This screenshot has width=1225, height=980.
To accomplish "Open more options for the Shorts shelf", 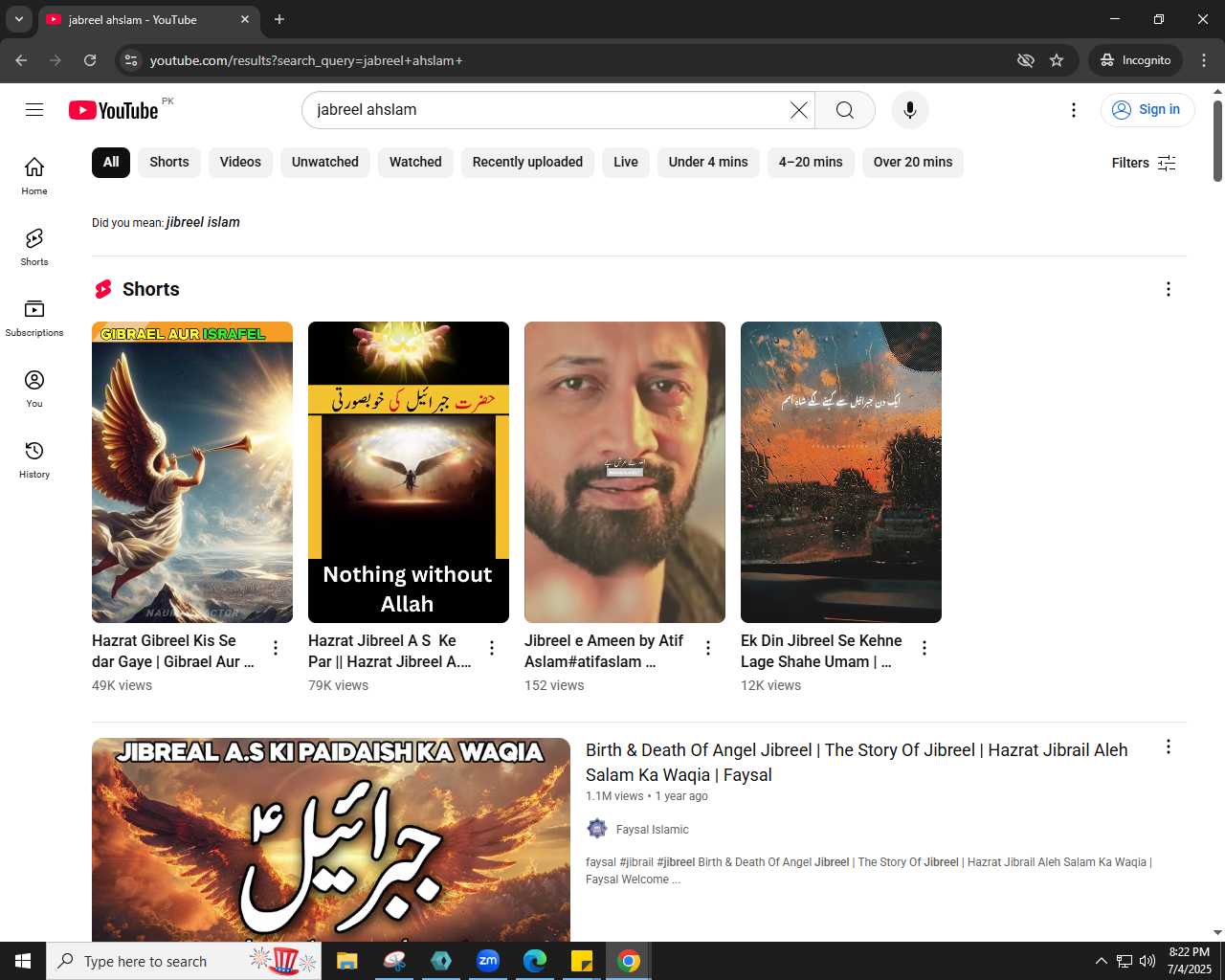I will pos(1169,289).
